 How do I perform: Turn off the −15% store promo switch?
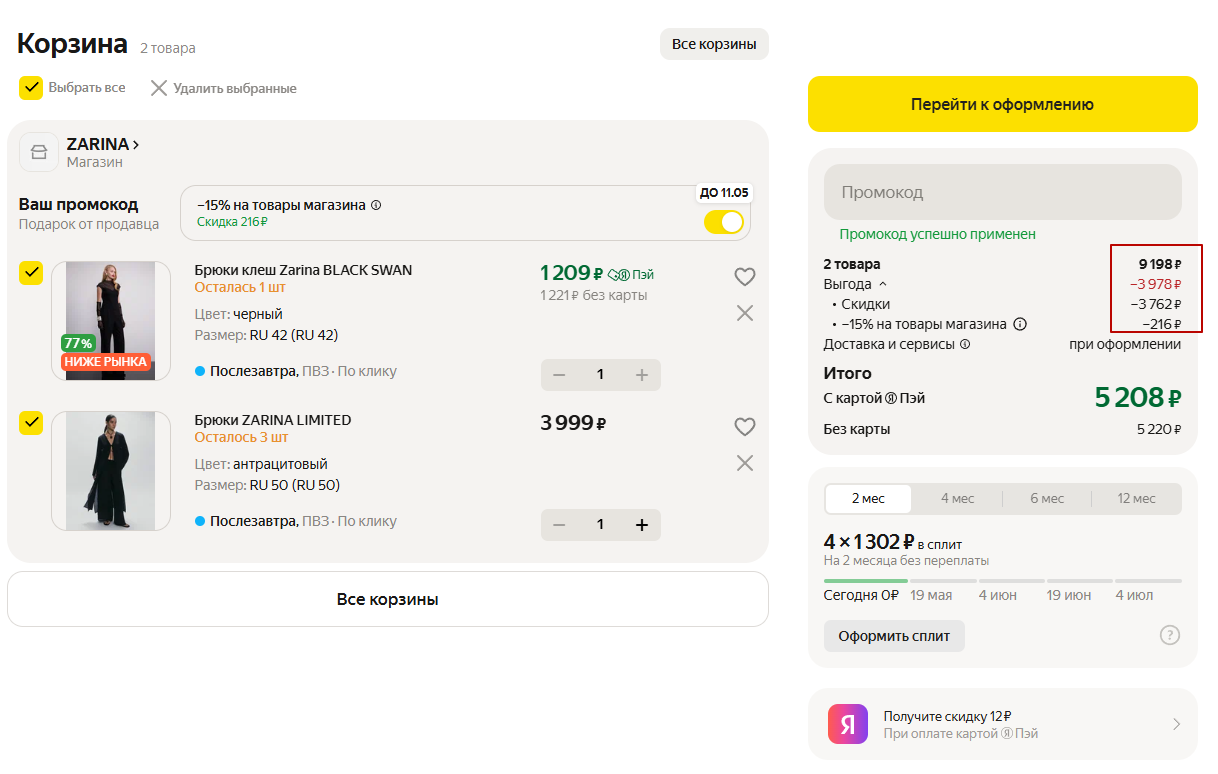724,222
